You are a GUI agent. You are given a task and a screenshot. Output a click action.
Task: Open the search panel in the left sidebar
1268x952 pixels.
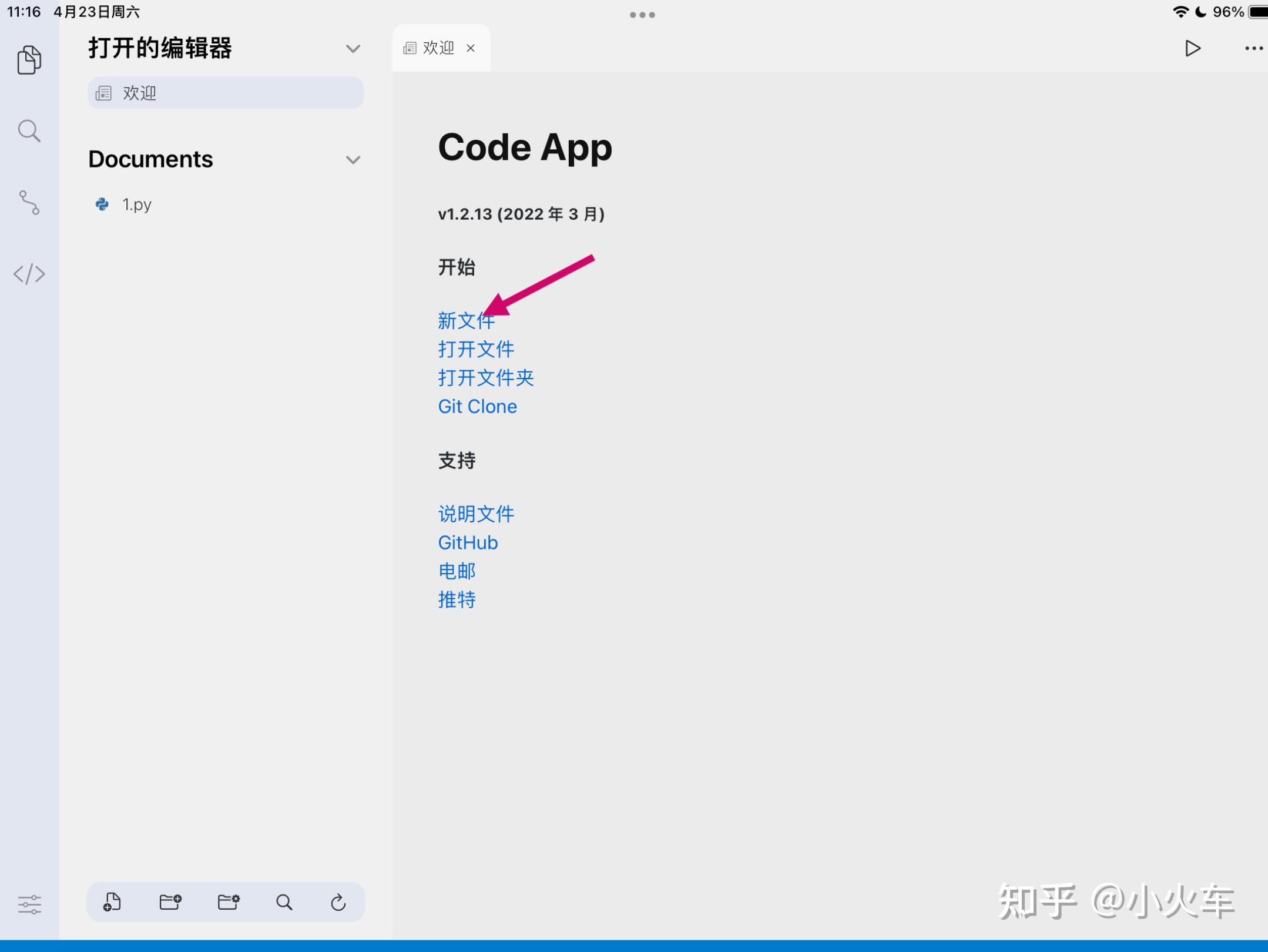click(x=29, y=130)
